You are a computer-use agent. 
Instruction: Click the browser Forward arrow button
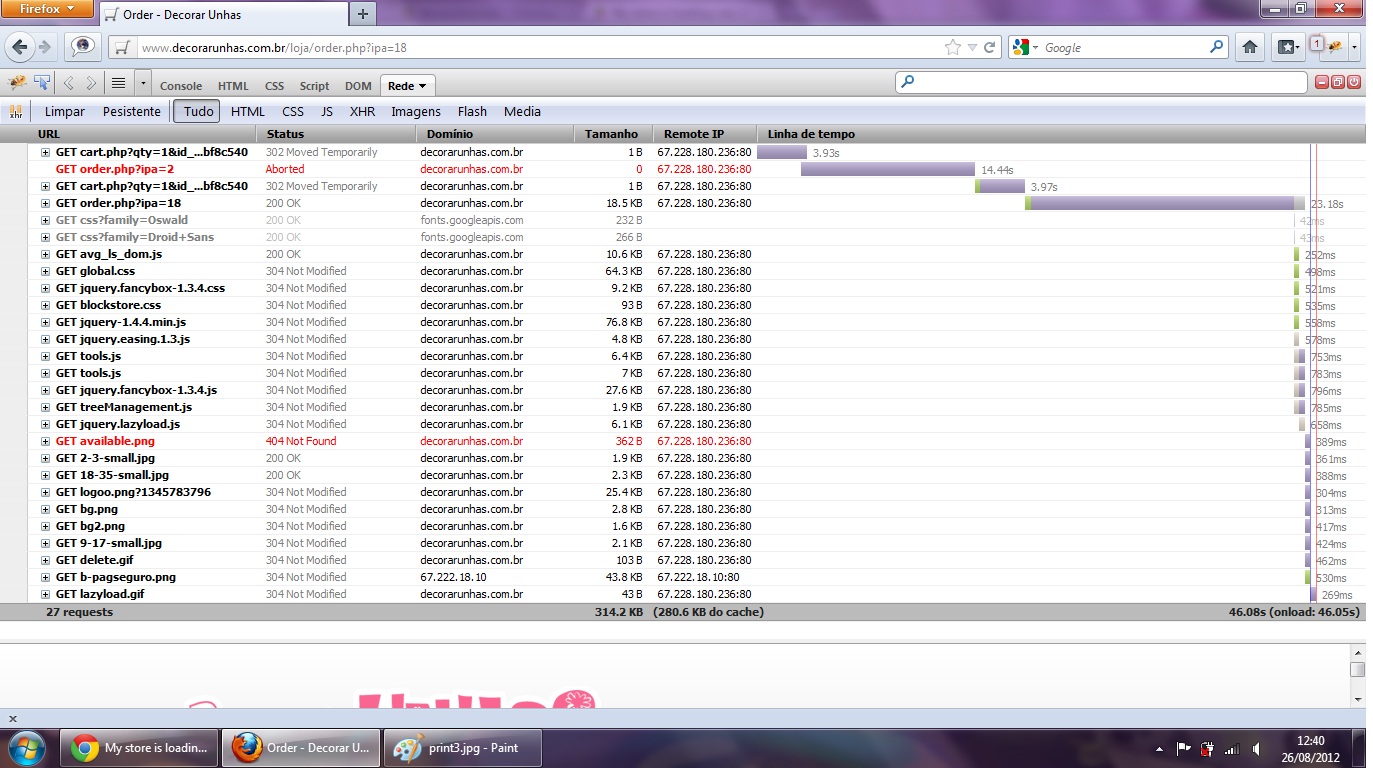point(44,47)
